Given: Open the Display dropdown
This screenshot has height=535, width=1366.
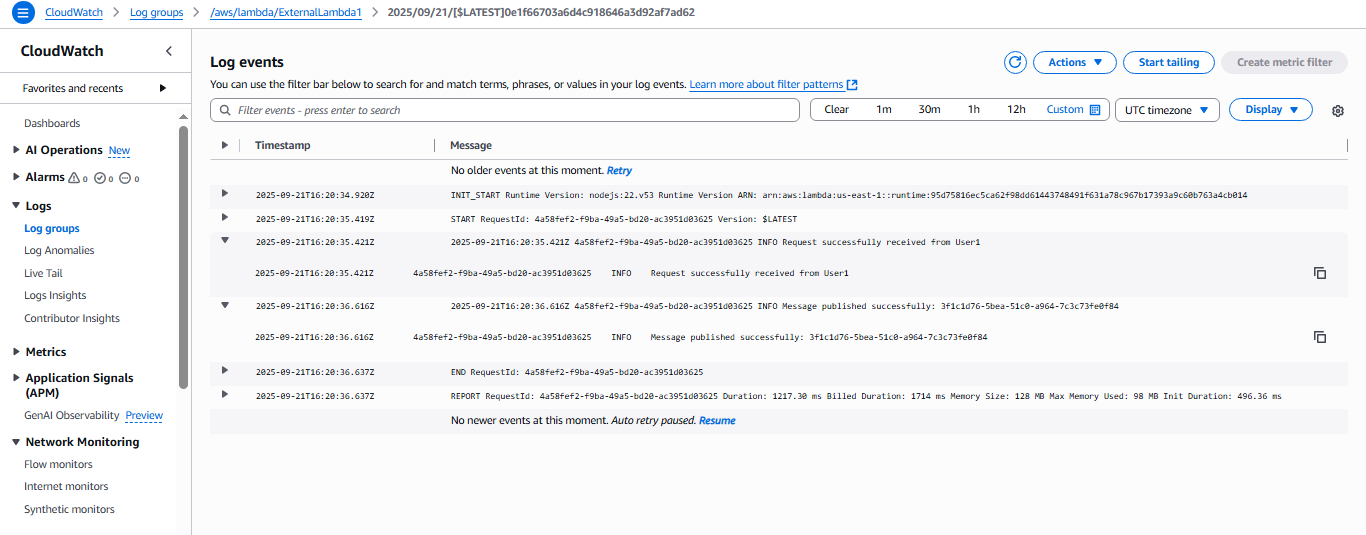Looking at the screenshot, I should coord(1271,110).
